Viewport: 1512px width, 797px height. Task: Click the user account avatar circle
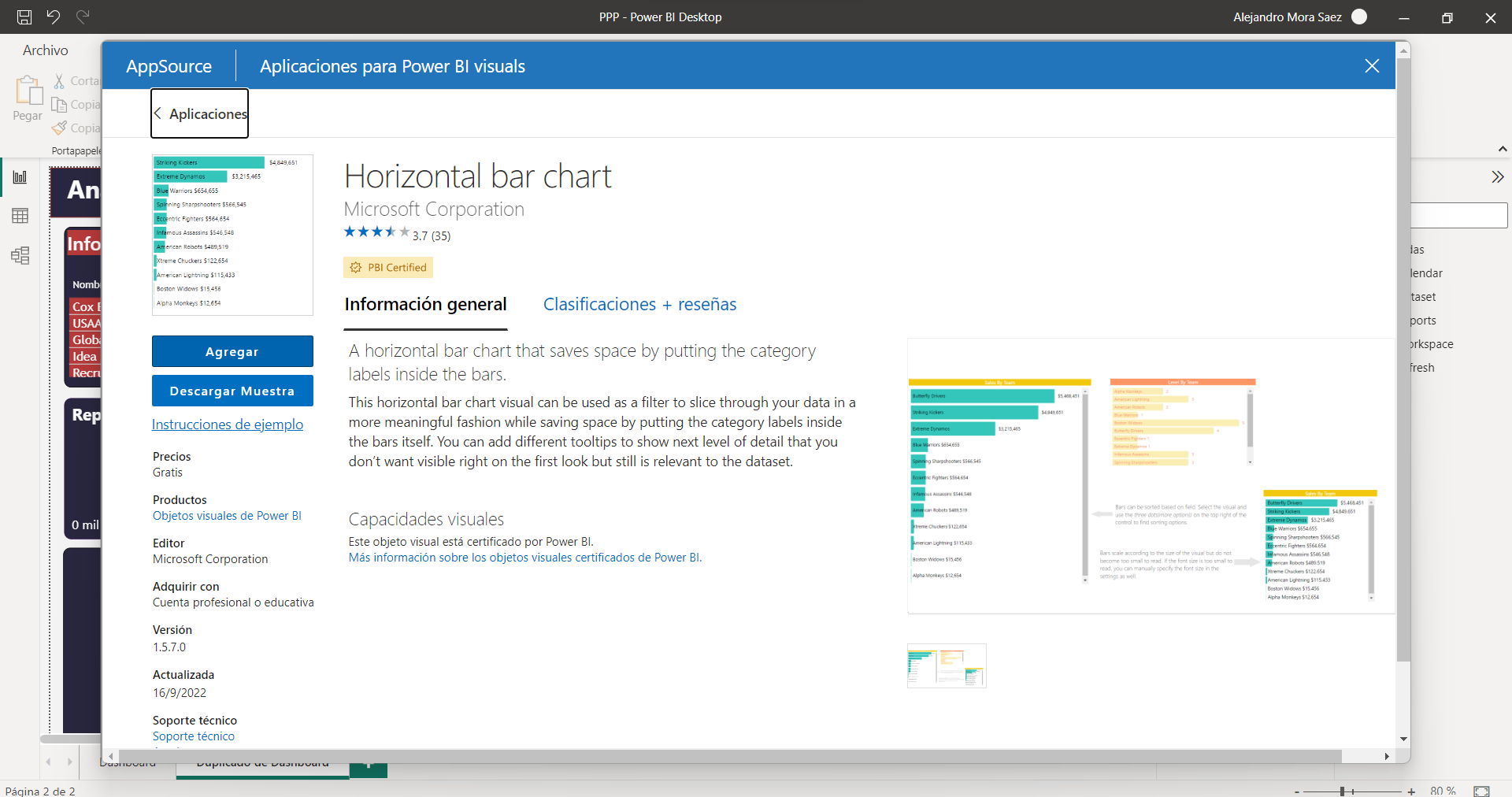(1359, 17)
